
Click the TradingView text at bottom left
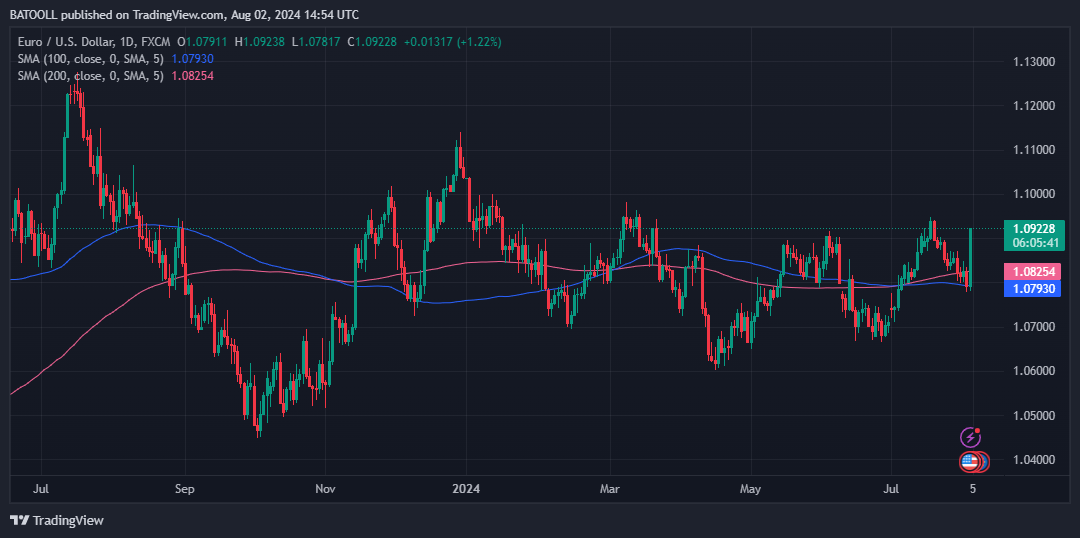click(x=68, y=521)
